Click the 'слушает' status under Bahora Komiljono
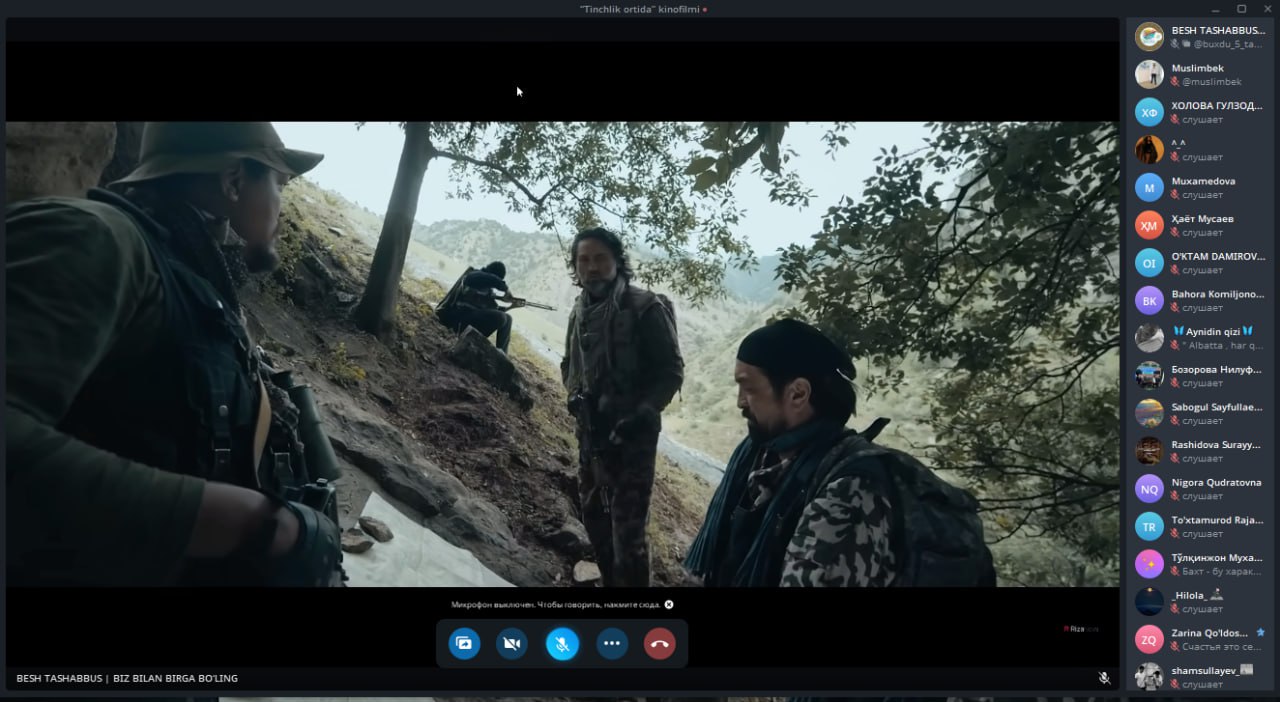This screenshot has width=1280, height=702. click(1202, 308)
